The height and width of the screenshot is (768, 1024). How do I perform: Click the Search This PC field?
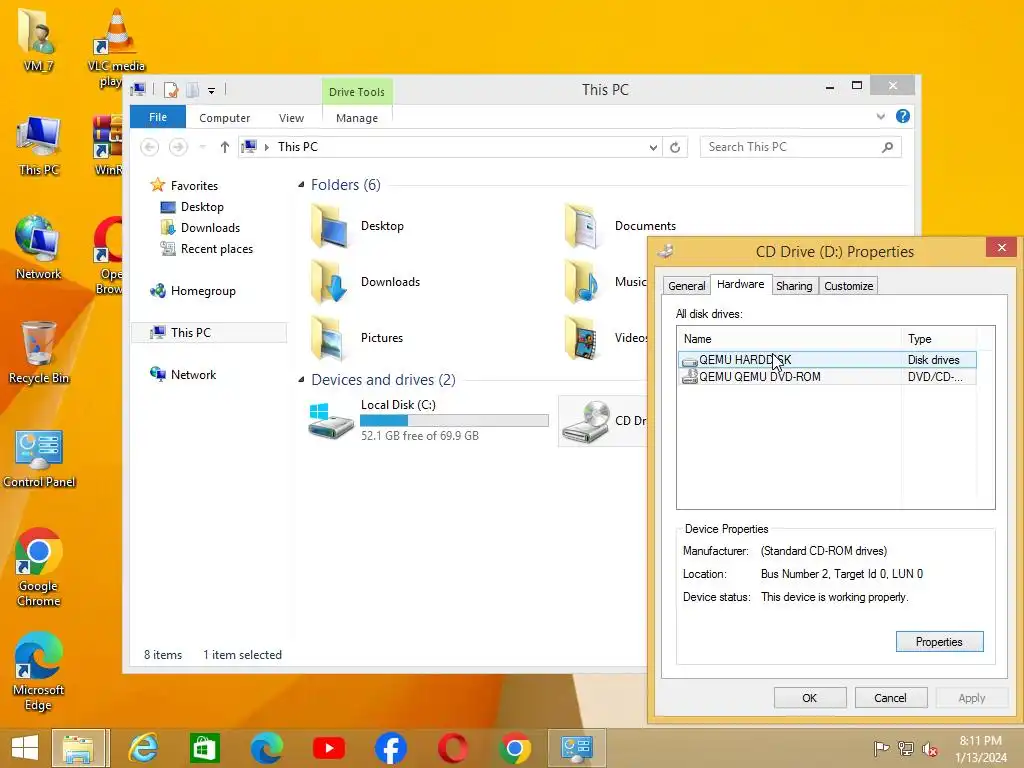(x=801, y=147)
